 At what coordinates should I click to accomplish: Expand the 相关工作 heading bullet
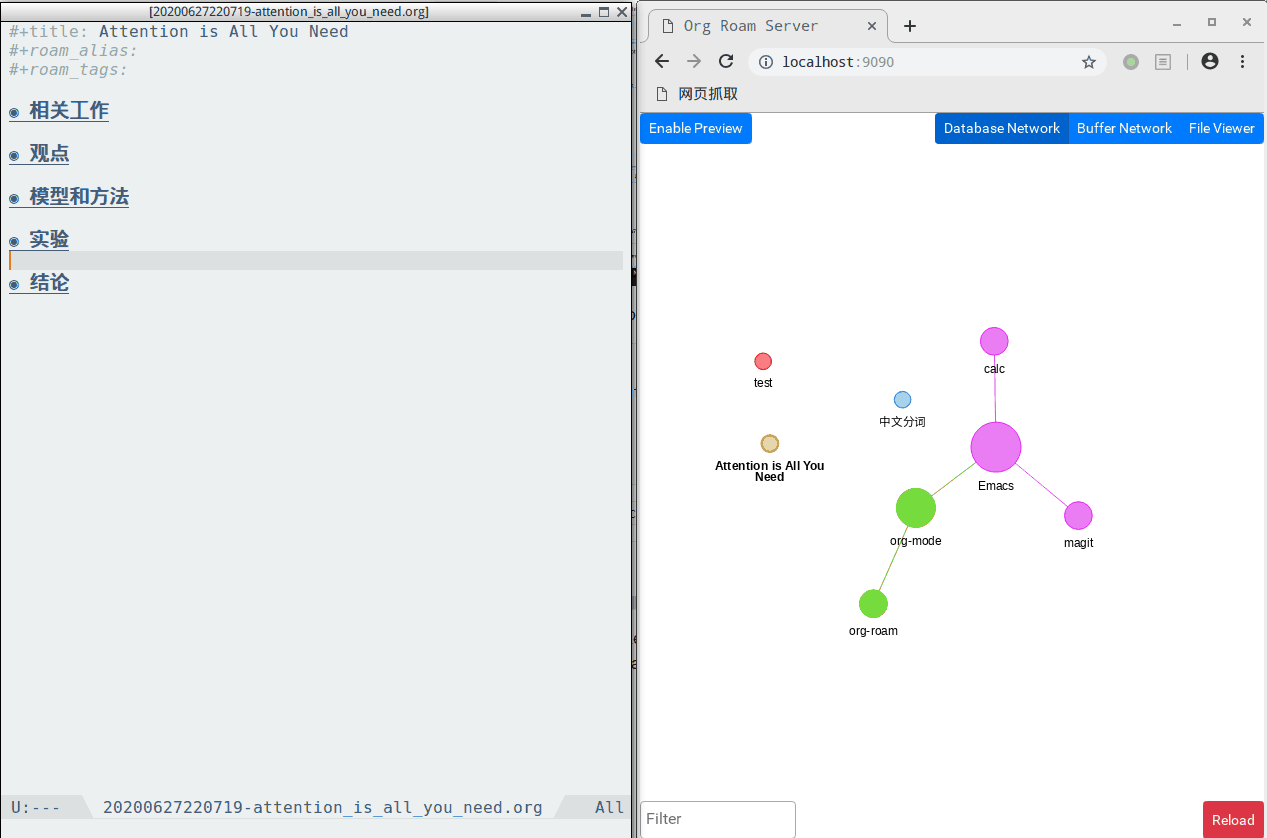14,113
